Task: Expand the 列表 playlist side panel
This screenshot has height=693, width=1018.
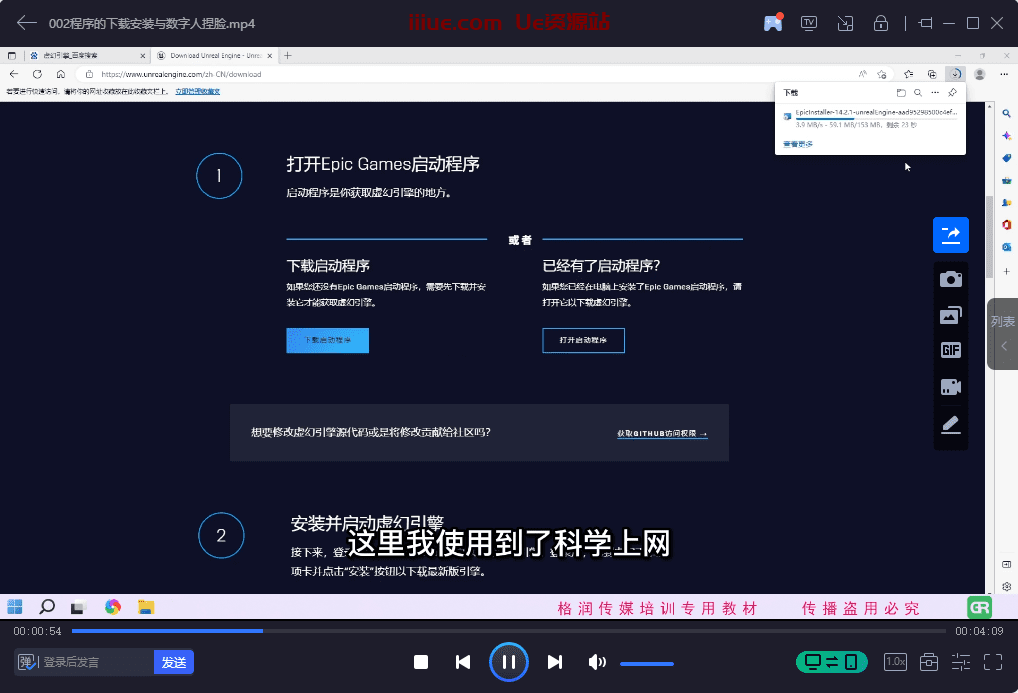Action: 1003,334
